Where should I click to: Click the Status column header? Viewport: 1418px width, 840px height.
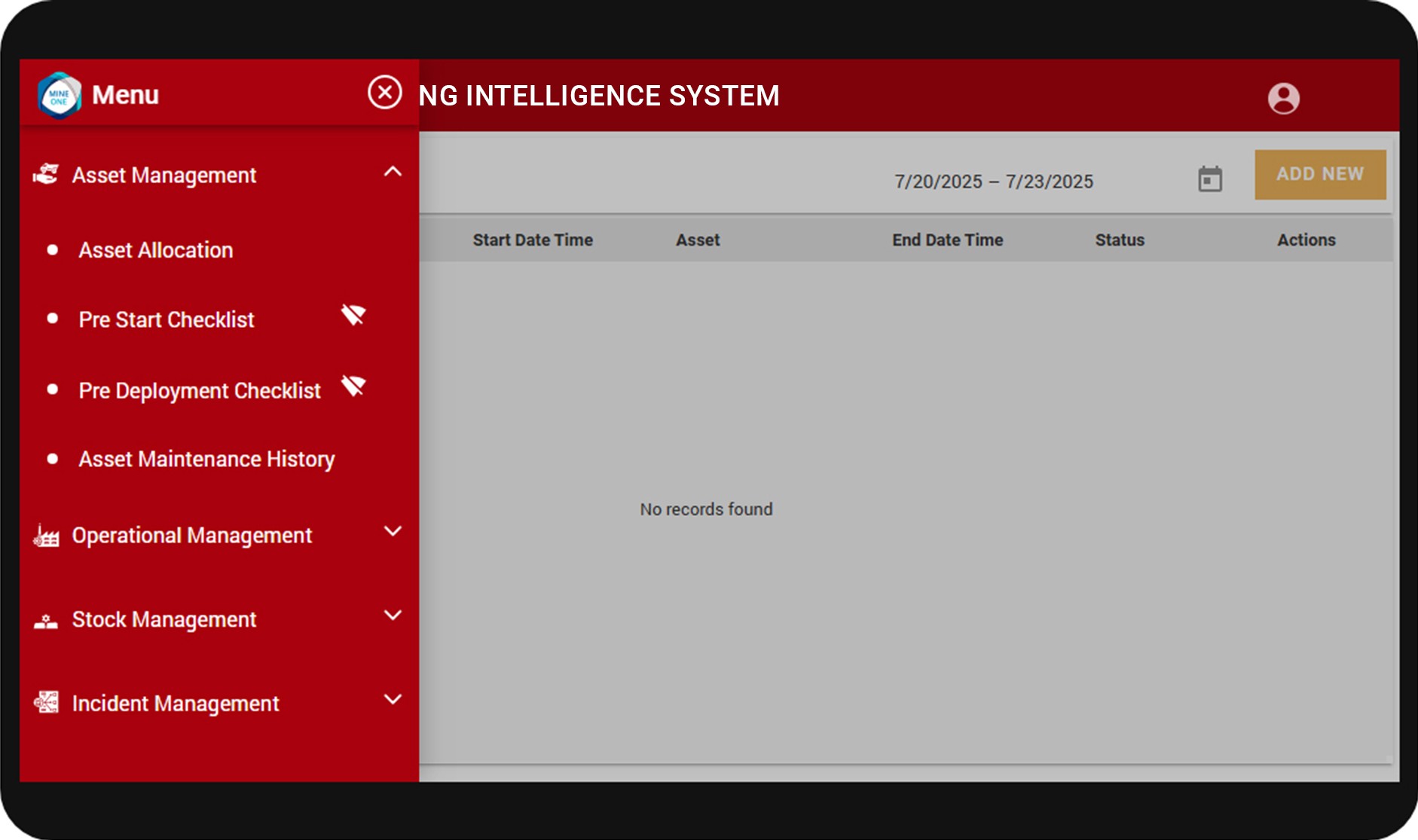click(1120, 240)
